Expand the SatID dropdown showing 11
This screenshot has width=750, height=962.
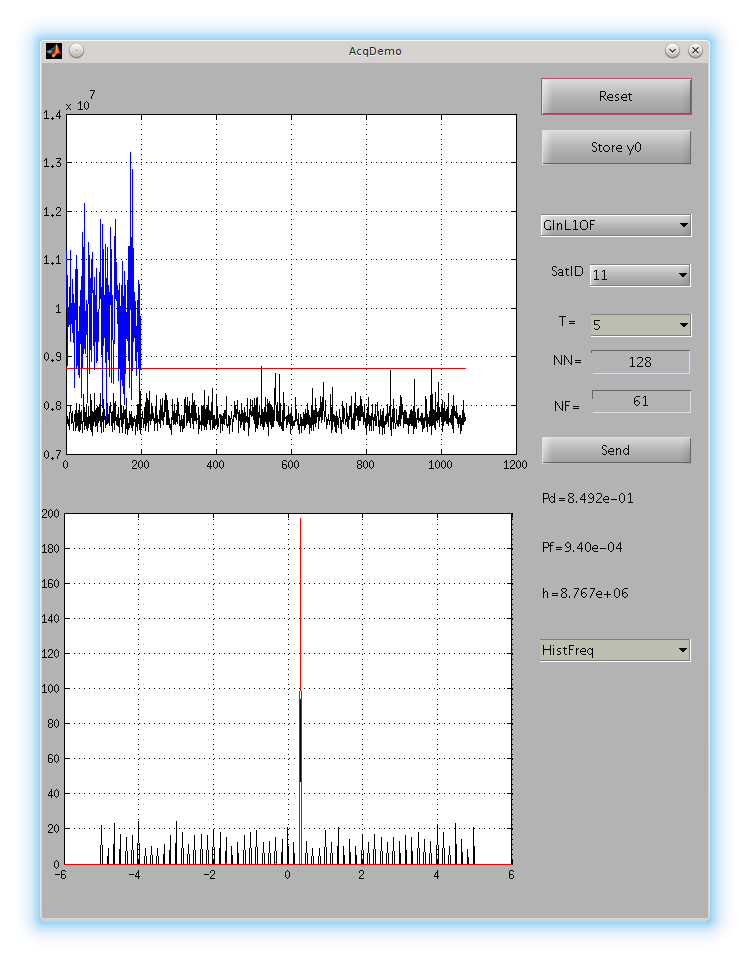[x=640, y=275]
